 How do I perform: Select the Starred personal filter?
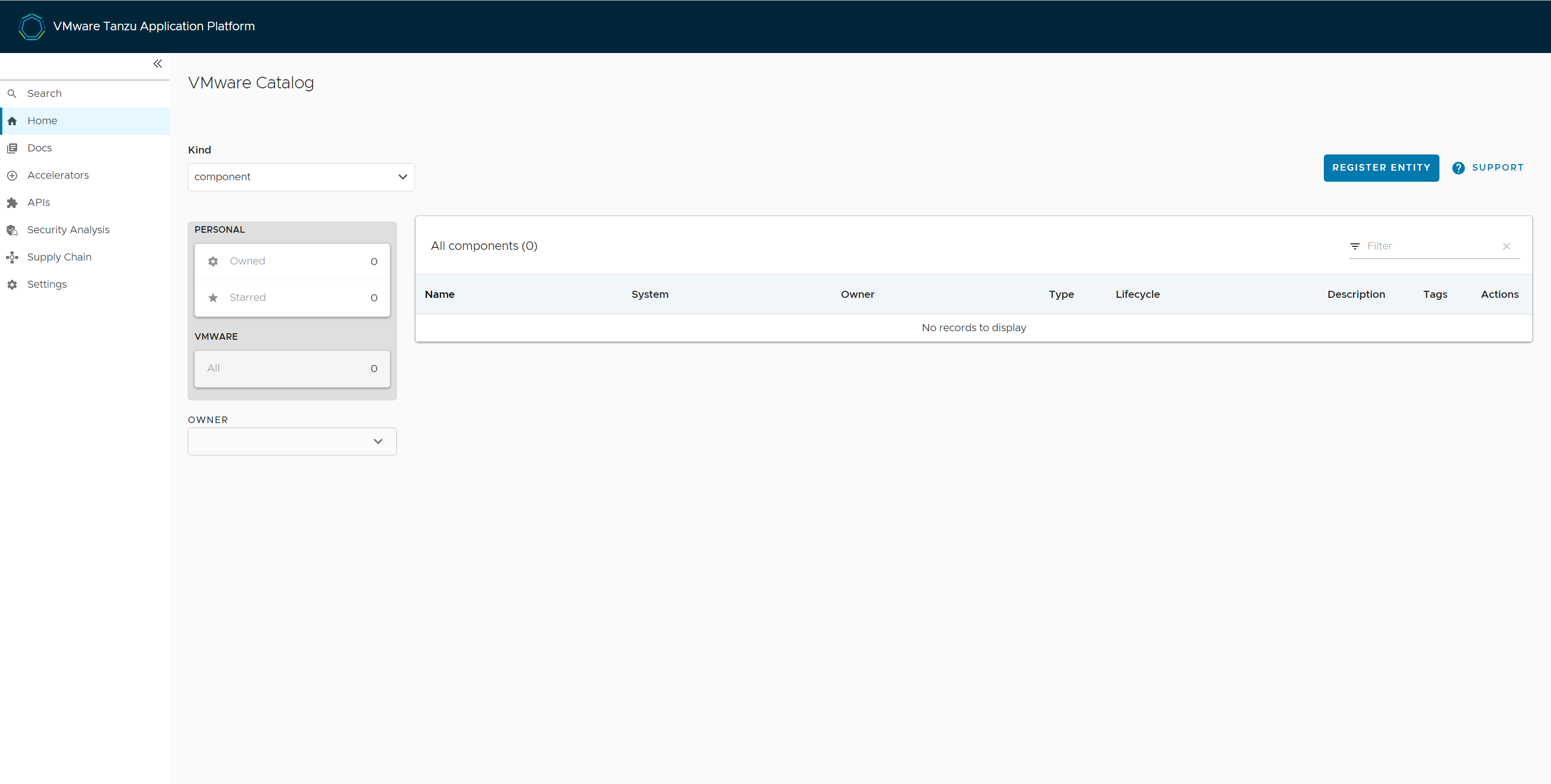coord(292,298)
